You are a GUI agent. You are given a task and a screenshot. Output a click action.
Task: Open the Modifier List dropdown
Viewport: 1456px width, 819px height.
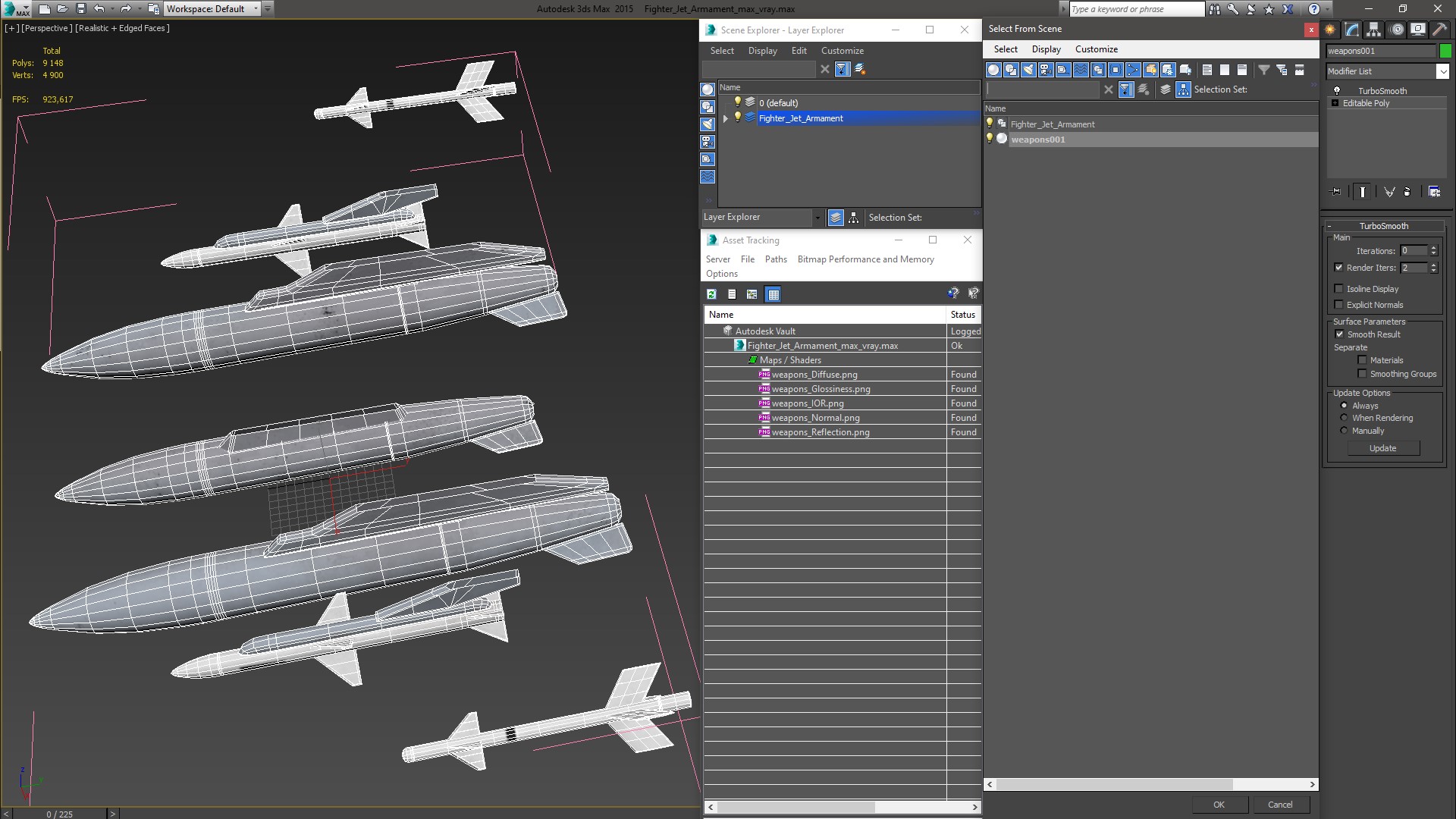coord(1442,71)
